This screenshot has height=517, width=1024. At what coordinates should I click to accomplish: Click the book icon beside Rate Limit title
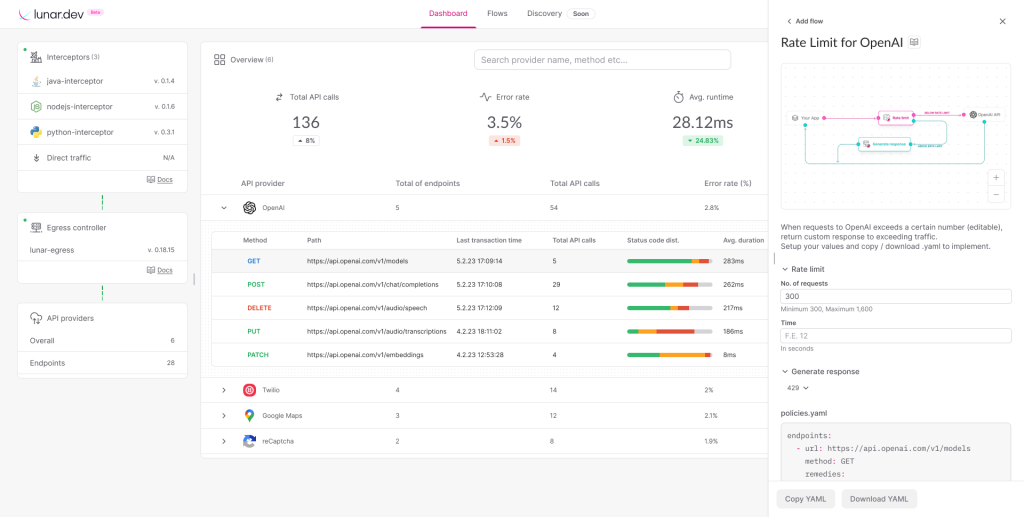(914, 42)
